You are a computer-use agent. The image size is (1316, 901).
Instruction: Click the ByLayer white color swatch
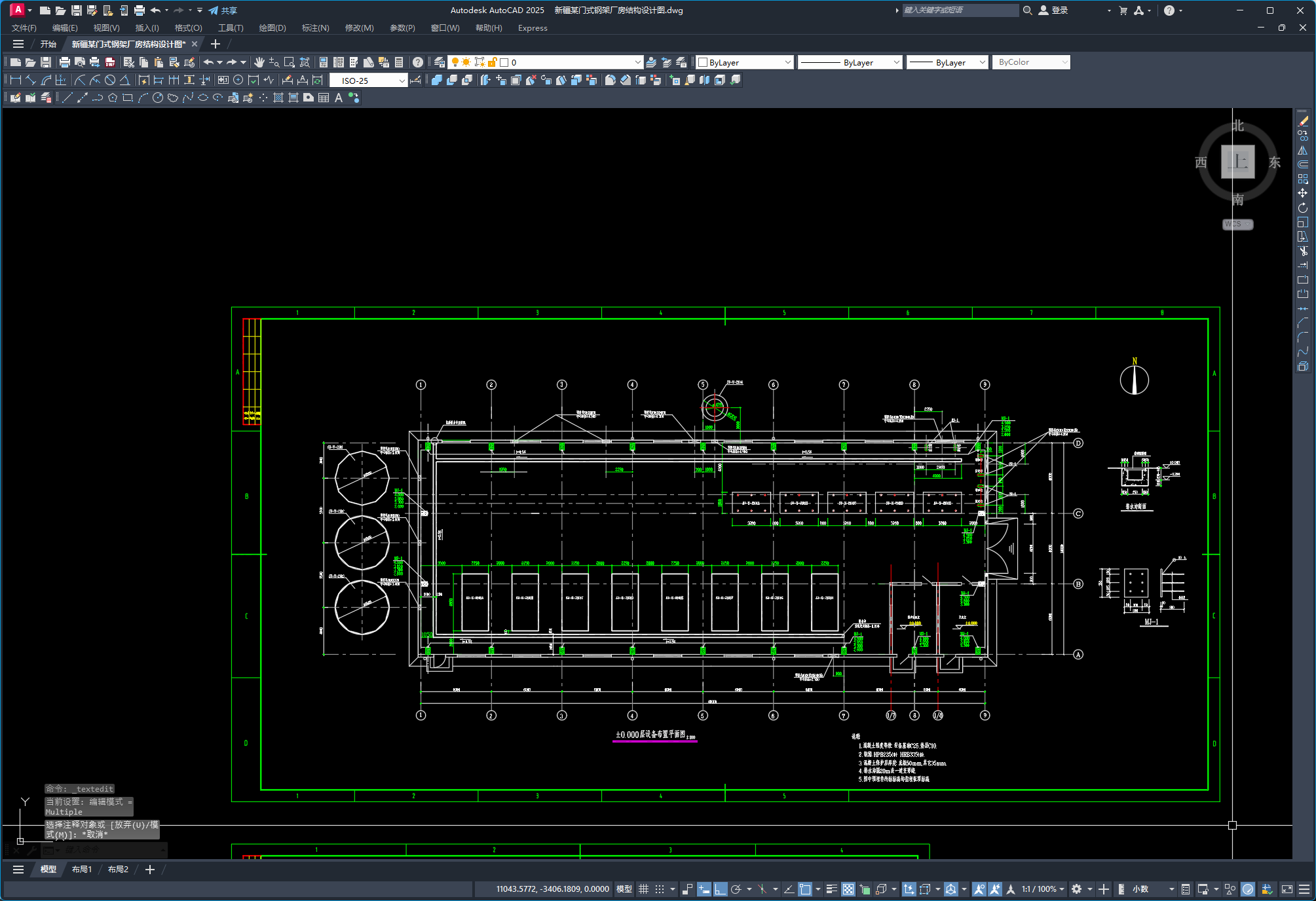coord(703,62)
